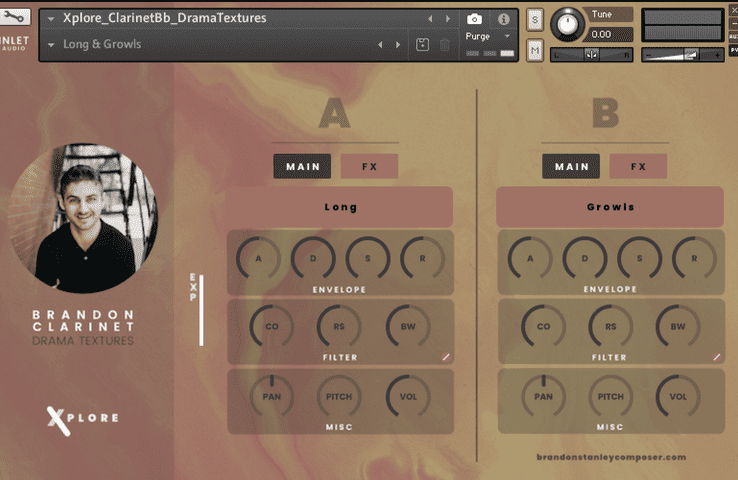738x480 pixels.
Task: Click the previous snapshot arrow
Action: coord(380,45)
